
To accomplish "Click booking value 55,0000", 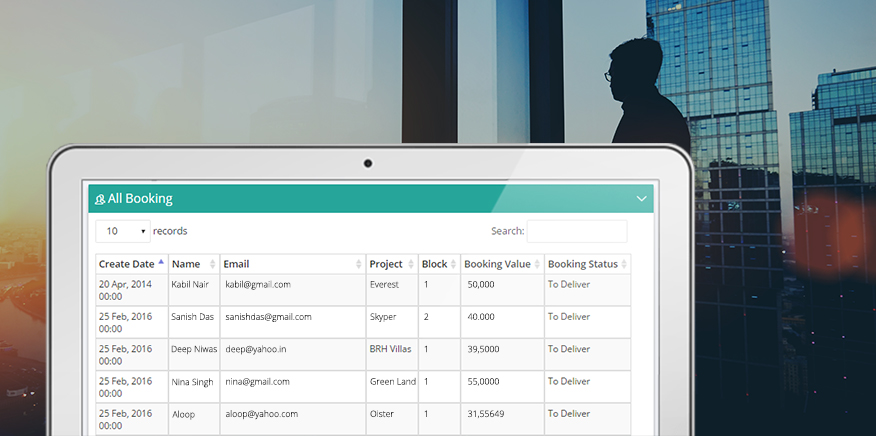I will pyautogui.click(x=483, y=382).
